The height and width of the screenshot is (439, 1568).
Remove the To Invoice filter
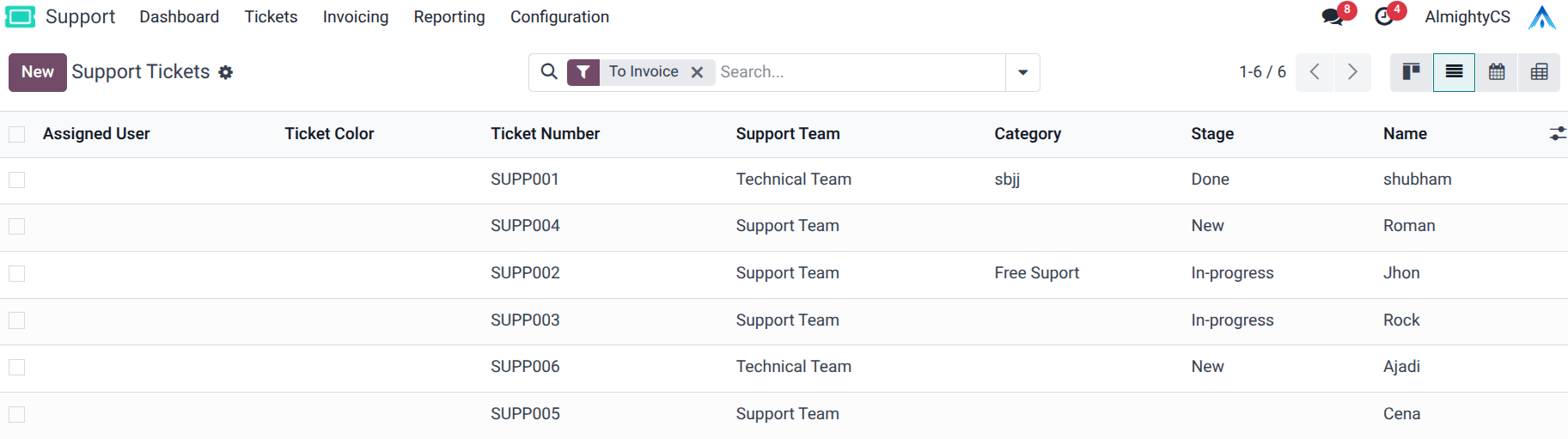(x=698, y=72)
